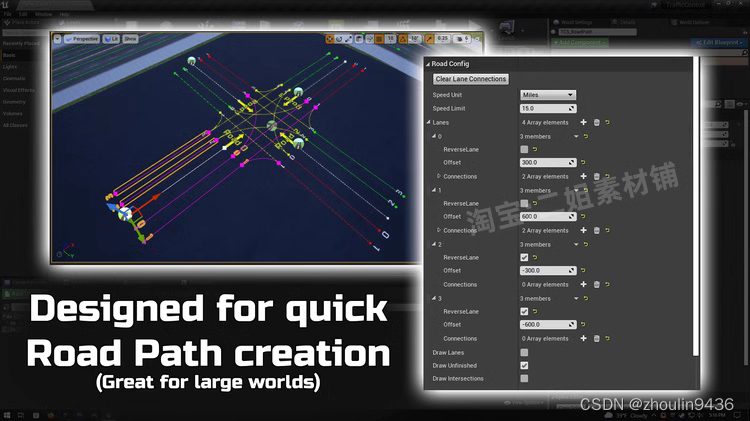The image size is (750, 421).
Task: Add a connection to lane 3
Action: pos(584,339)
